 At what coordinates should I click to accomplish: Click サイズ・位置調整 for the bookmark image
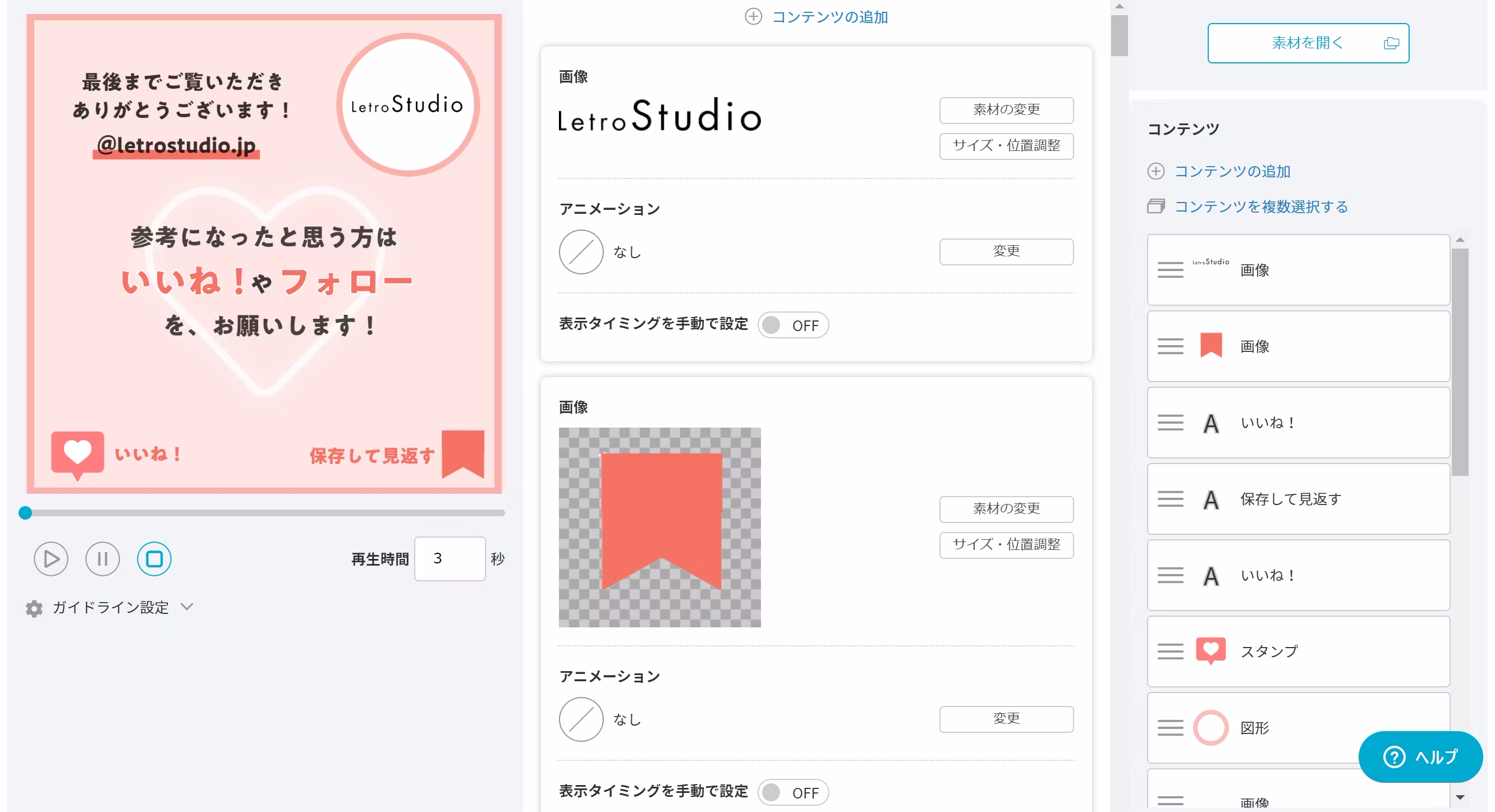pyautogui.click(x=1006, y=545)
